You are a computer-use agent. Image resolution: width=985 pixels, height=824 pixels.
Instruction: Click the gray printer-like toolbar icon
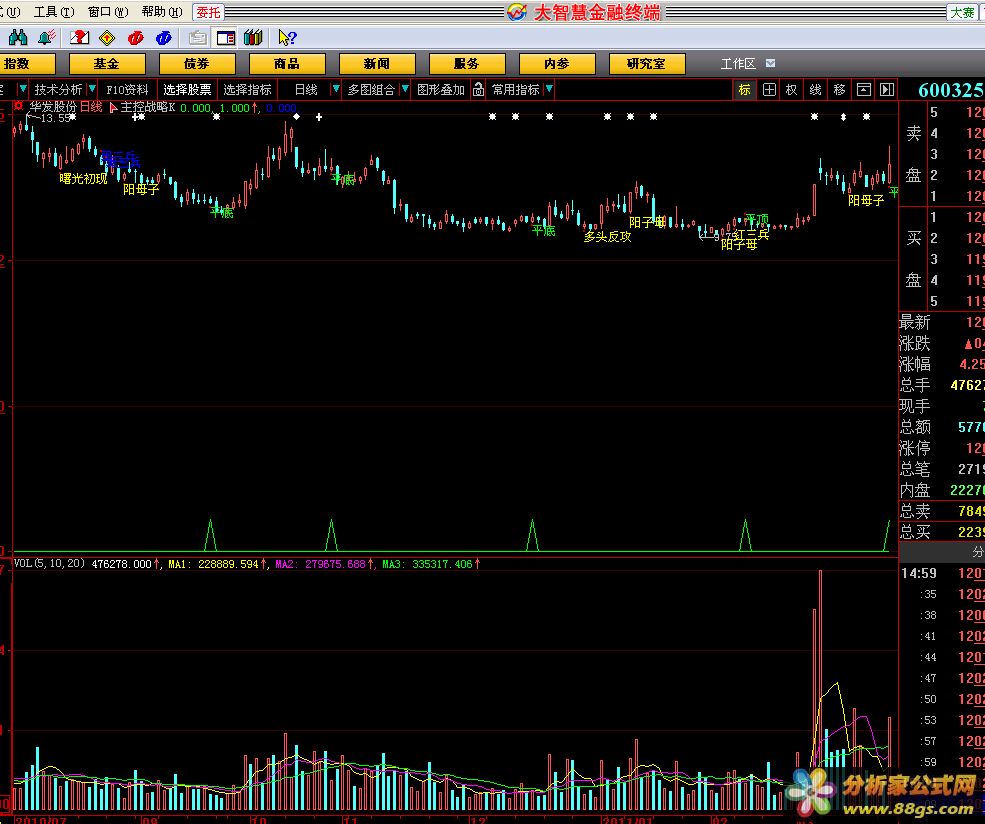coord(197,38)
